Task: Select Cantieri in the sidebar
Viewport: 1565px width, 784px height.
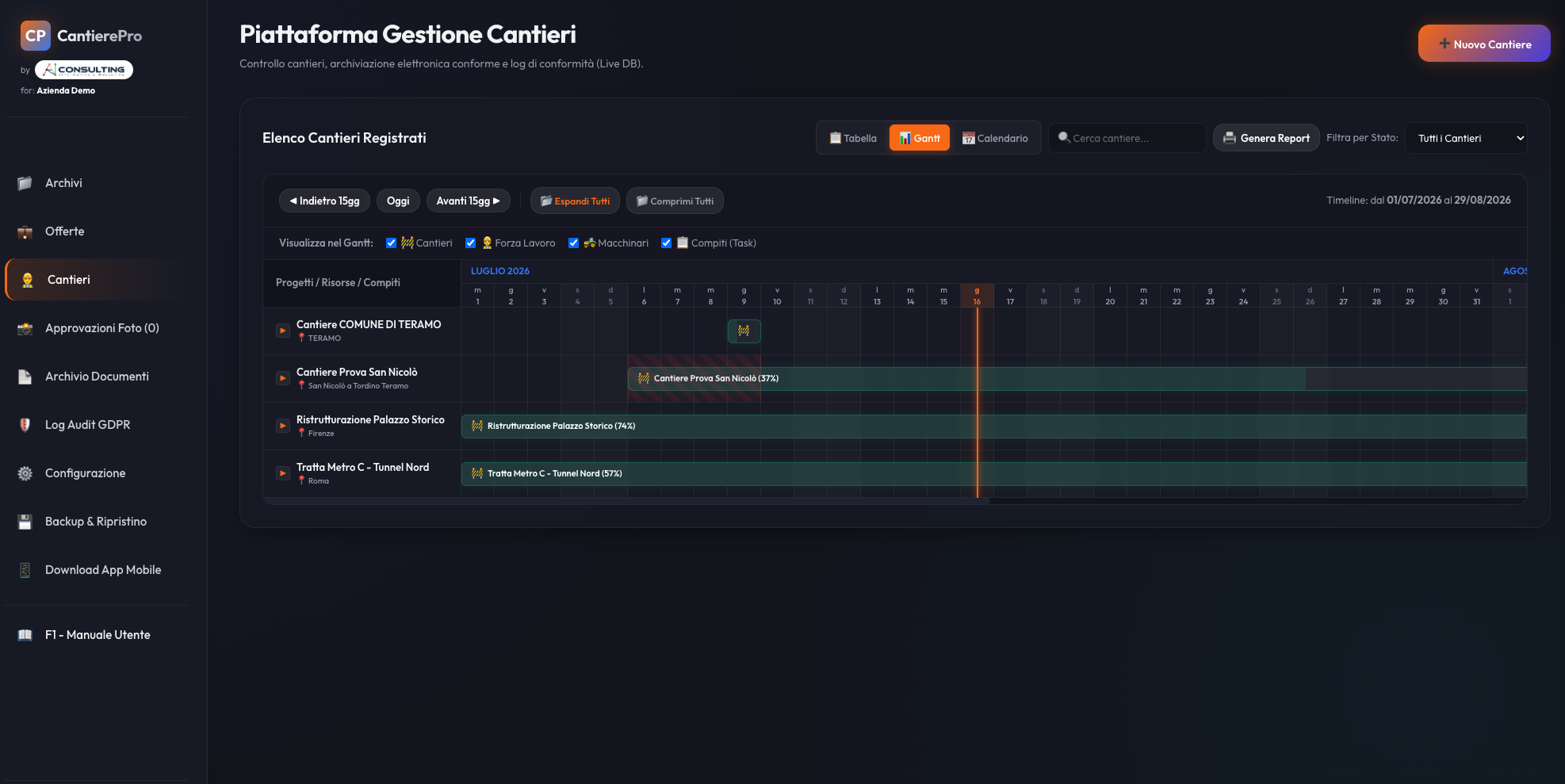Action: 96,280
